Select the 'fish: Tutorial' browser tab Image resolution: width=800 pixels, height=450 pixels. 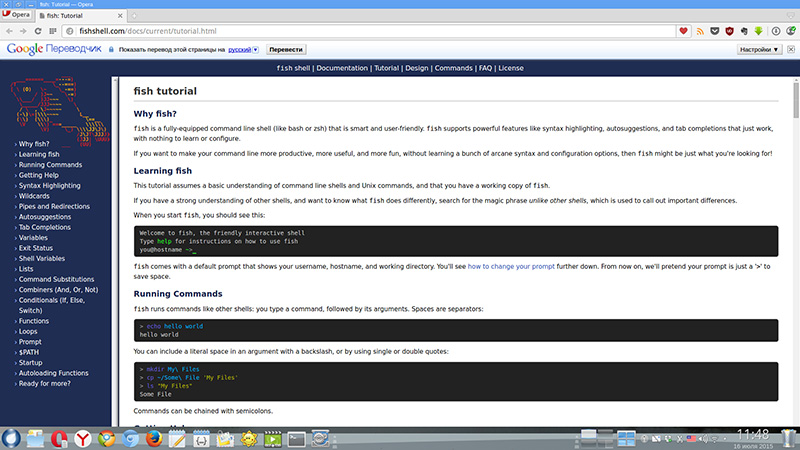tap(80, 16)
